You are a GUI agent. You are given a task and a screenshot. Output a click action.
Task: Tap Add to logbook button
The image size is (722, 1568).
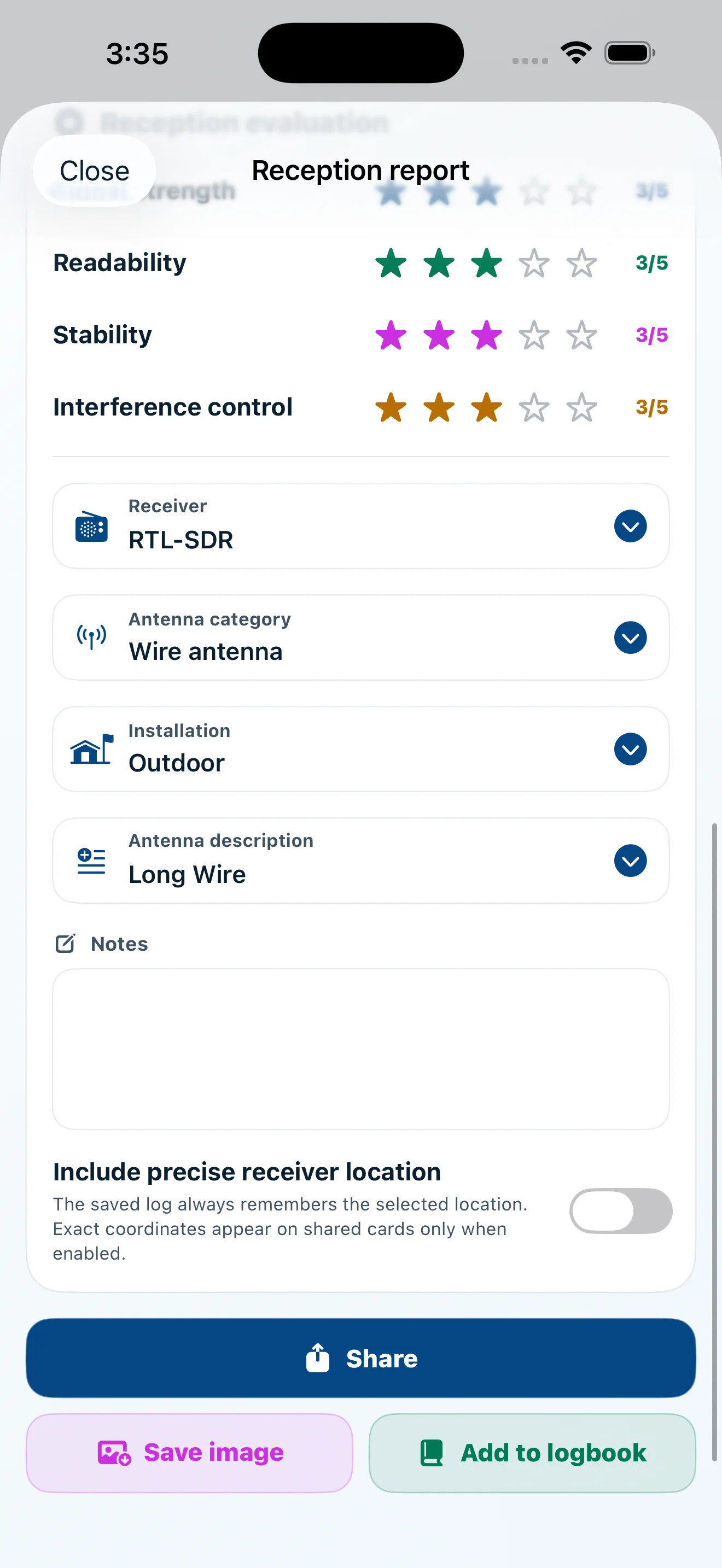point(532,1452)
